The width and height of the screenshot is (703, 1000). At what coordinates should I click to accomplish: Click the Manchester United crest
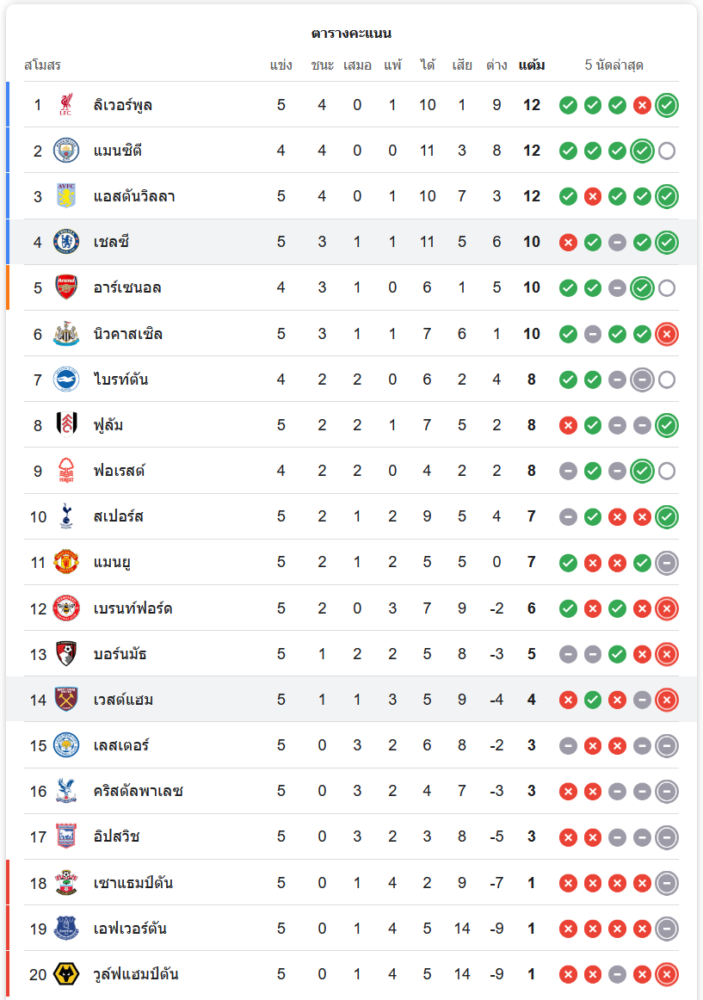pos(66,562)
